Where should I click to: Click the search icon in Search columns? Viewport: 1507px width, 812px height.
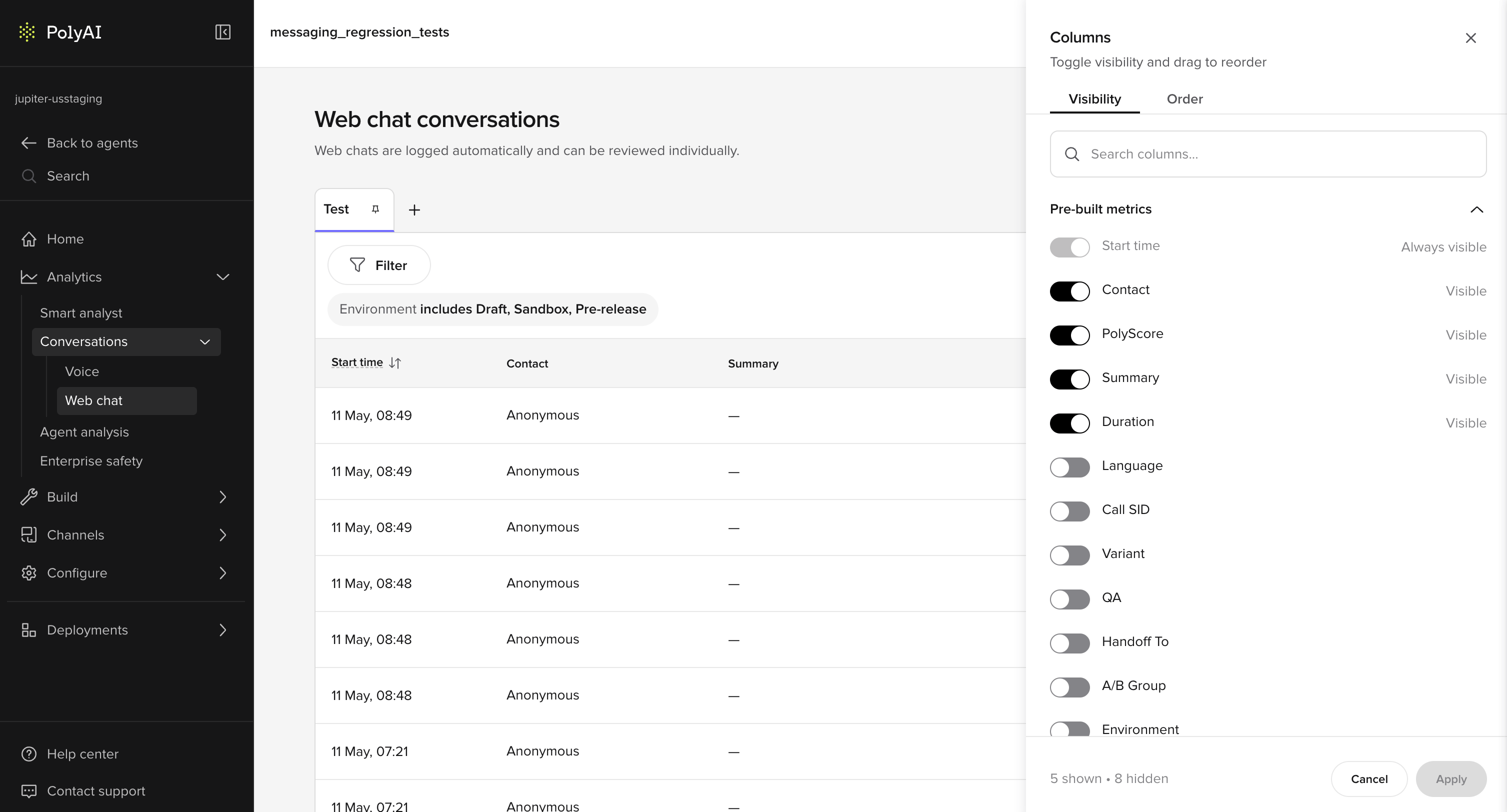click(x=1071, y=154)
